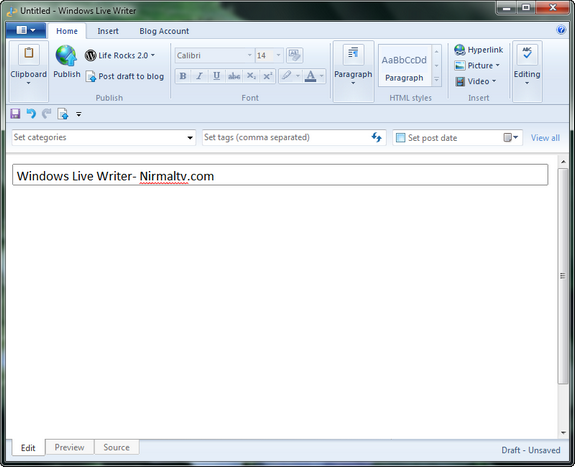Click the Clipboard label dropdown arrow
Viewport: 575px width, 467px height.
point(28,84)
